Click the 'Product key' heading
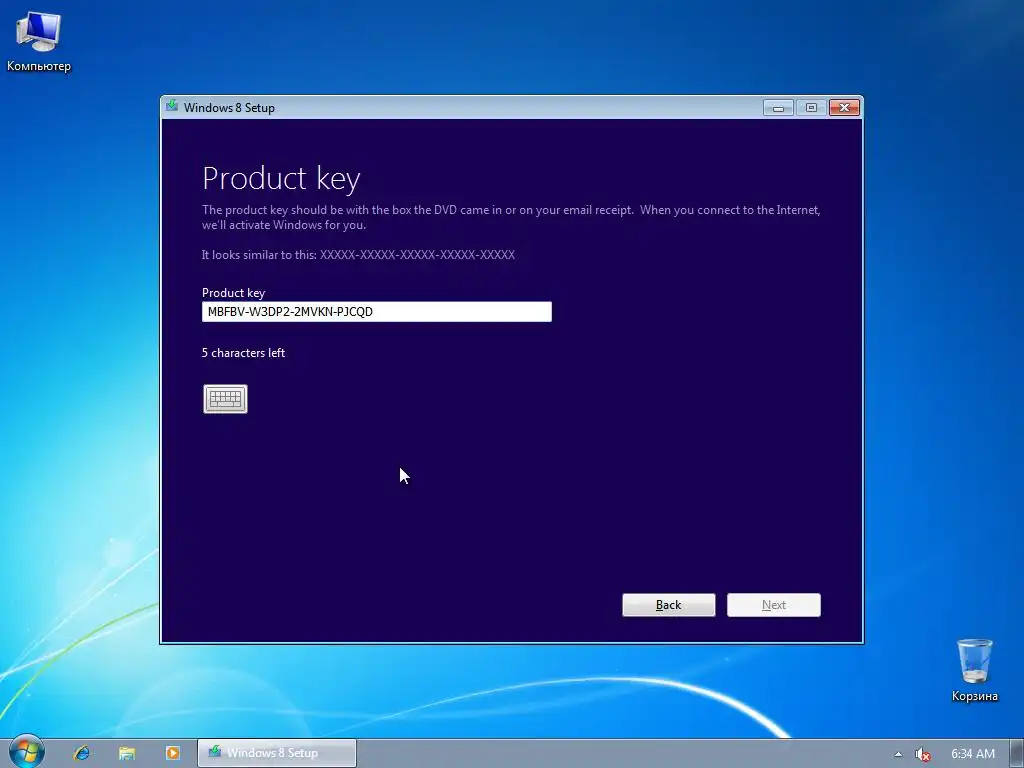Viewport: 1024px width, 768px height. [281, 178]
